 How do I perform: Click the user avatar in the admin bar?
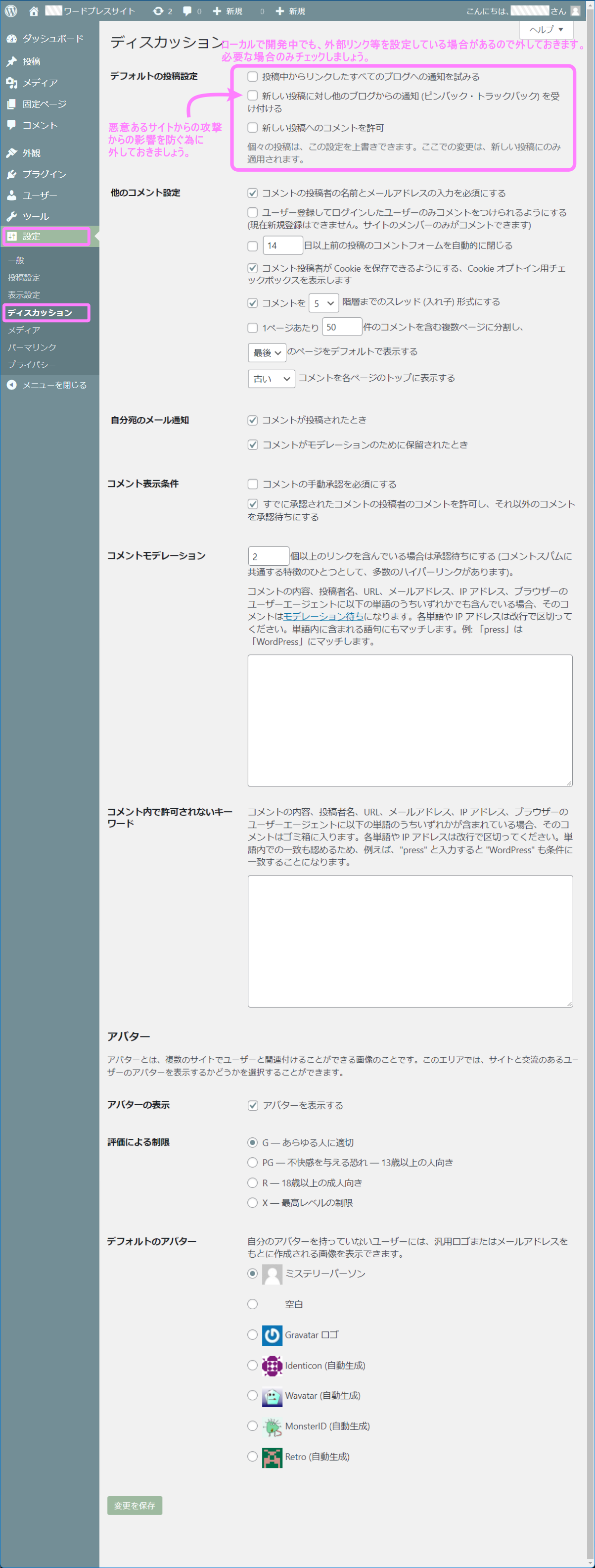pos(575,11)
